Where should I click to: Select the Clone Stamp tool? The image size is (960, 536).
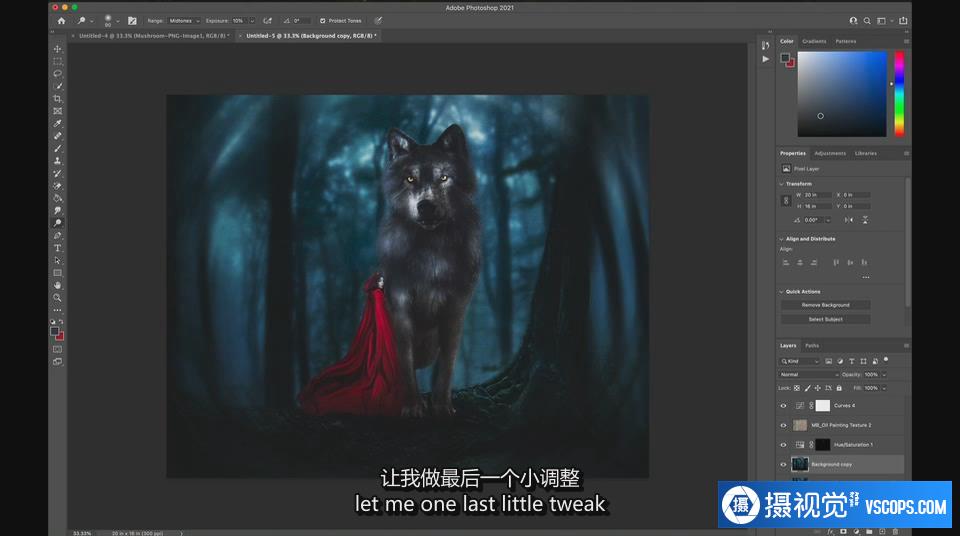coord(58,160)
